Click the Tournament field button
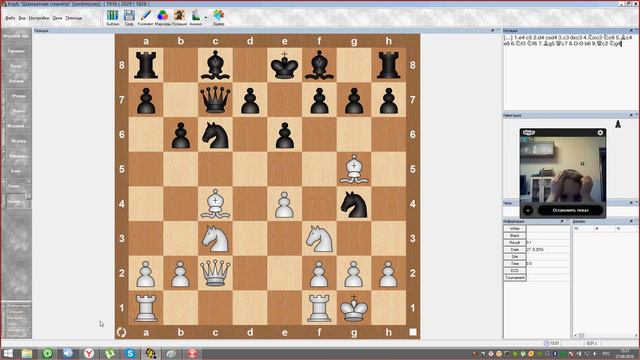The width and height of the screenshot is (640, 360). (515, 278)
